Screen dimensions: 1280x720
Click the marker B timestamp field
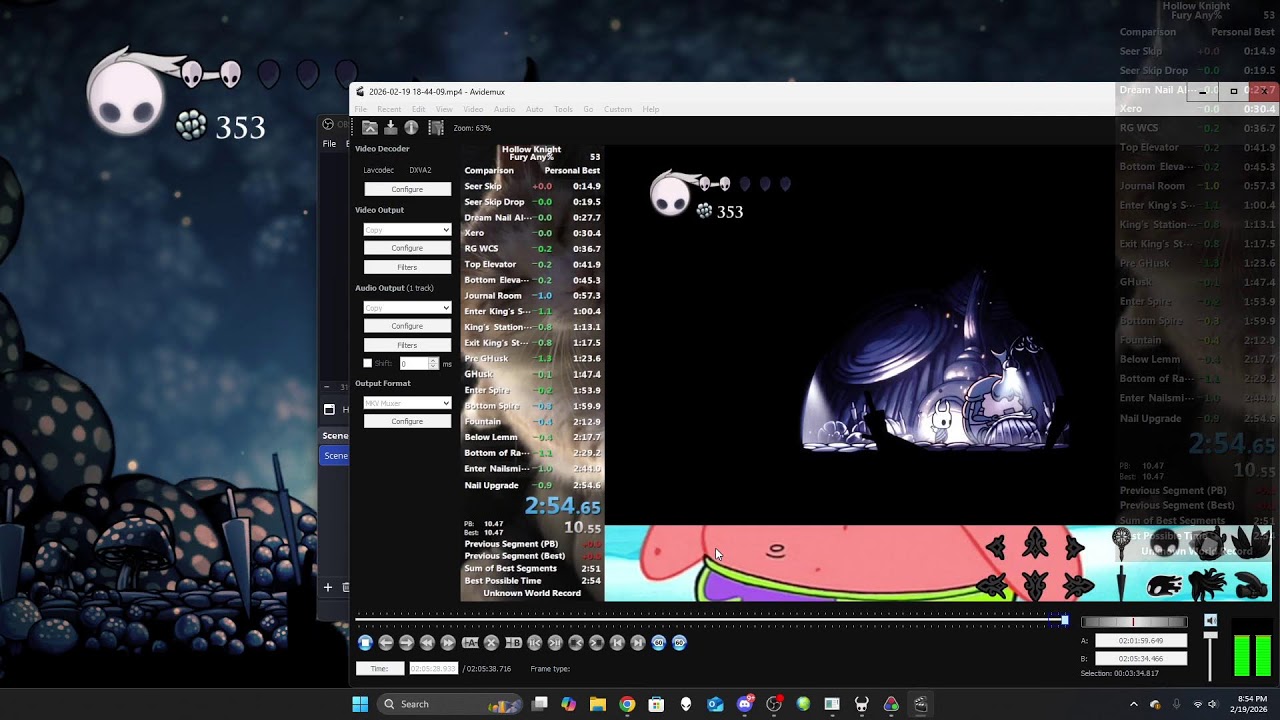(1141, 659)
